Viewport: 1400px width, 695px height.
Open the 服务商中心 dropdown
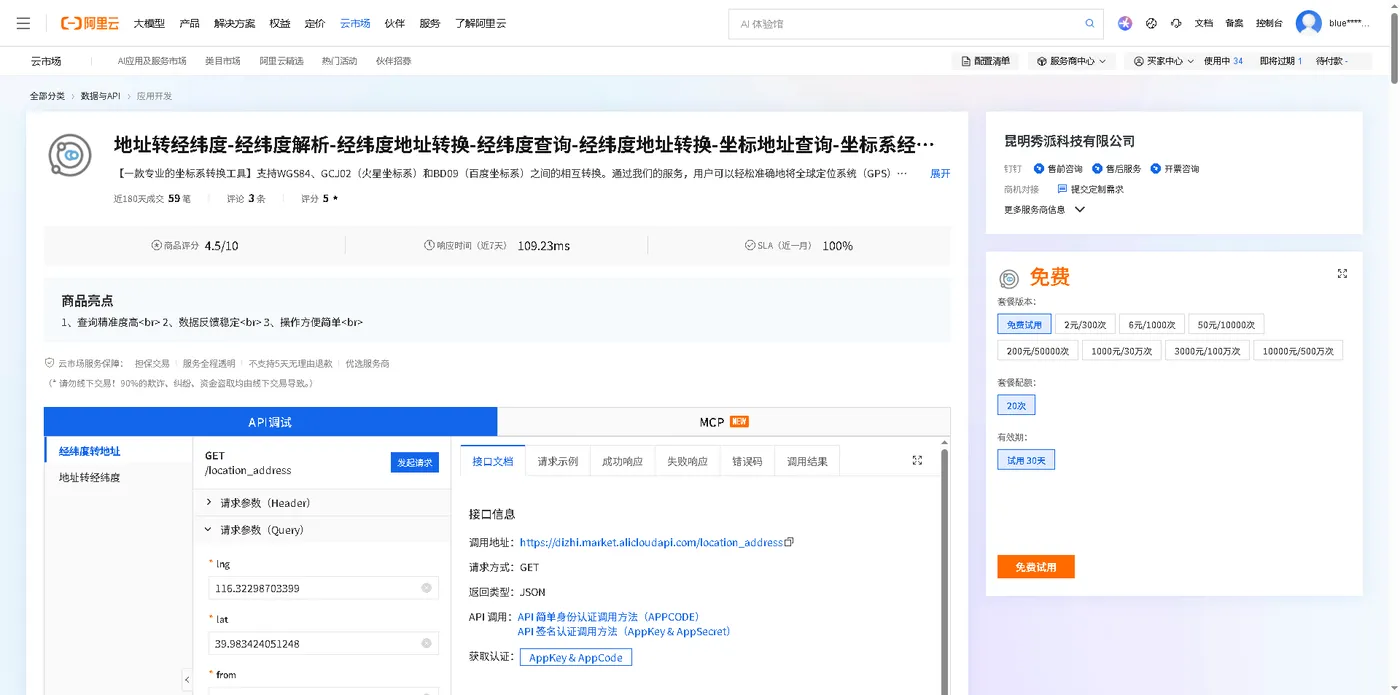[1072, 61]
